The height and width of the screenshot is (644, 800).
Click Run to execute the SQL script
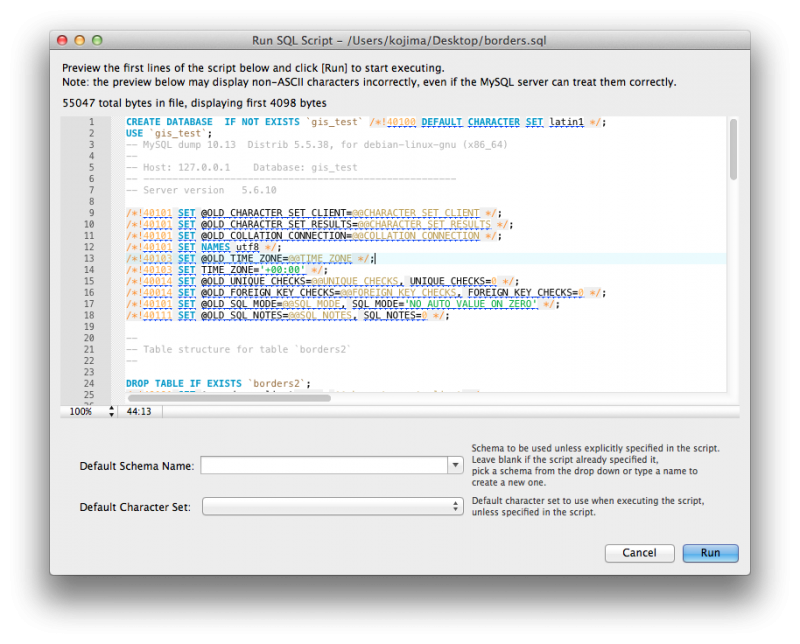pos(710,553)
